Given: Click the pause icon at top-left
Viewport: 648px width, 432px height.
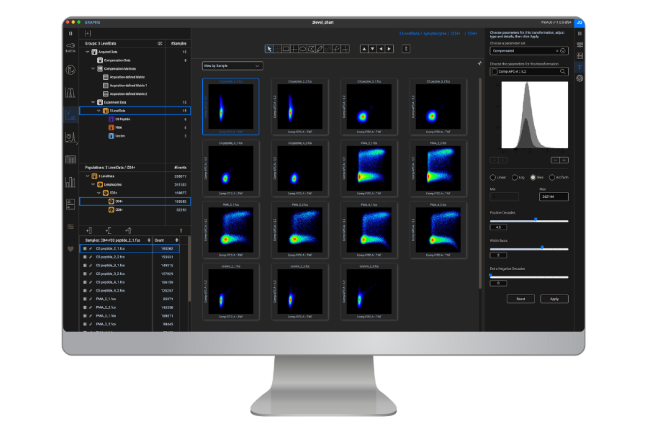Looking at the screenshot, I should pyautogui.click(x=70, y=33).
